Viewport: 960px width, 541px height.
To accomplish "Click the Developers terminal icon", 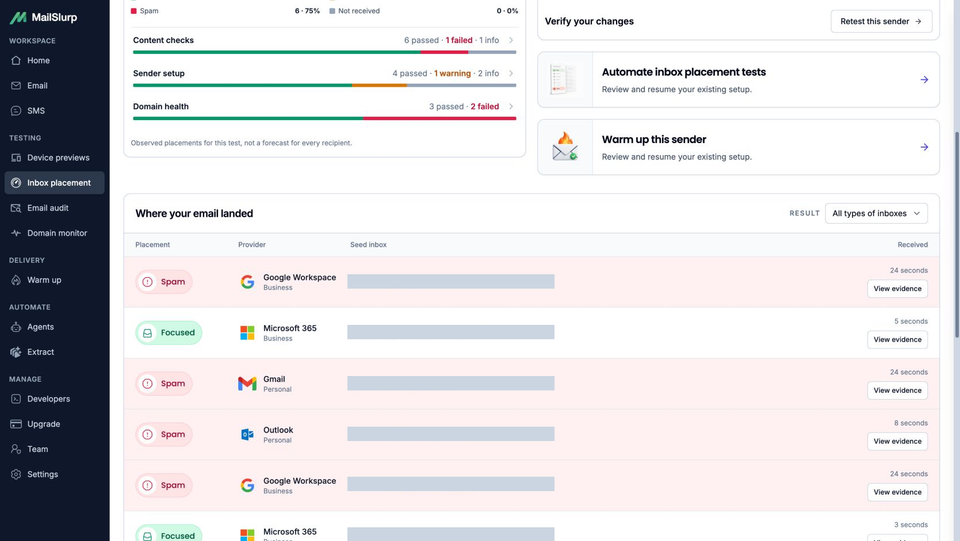I will 16,399.
